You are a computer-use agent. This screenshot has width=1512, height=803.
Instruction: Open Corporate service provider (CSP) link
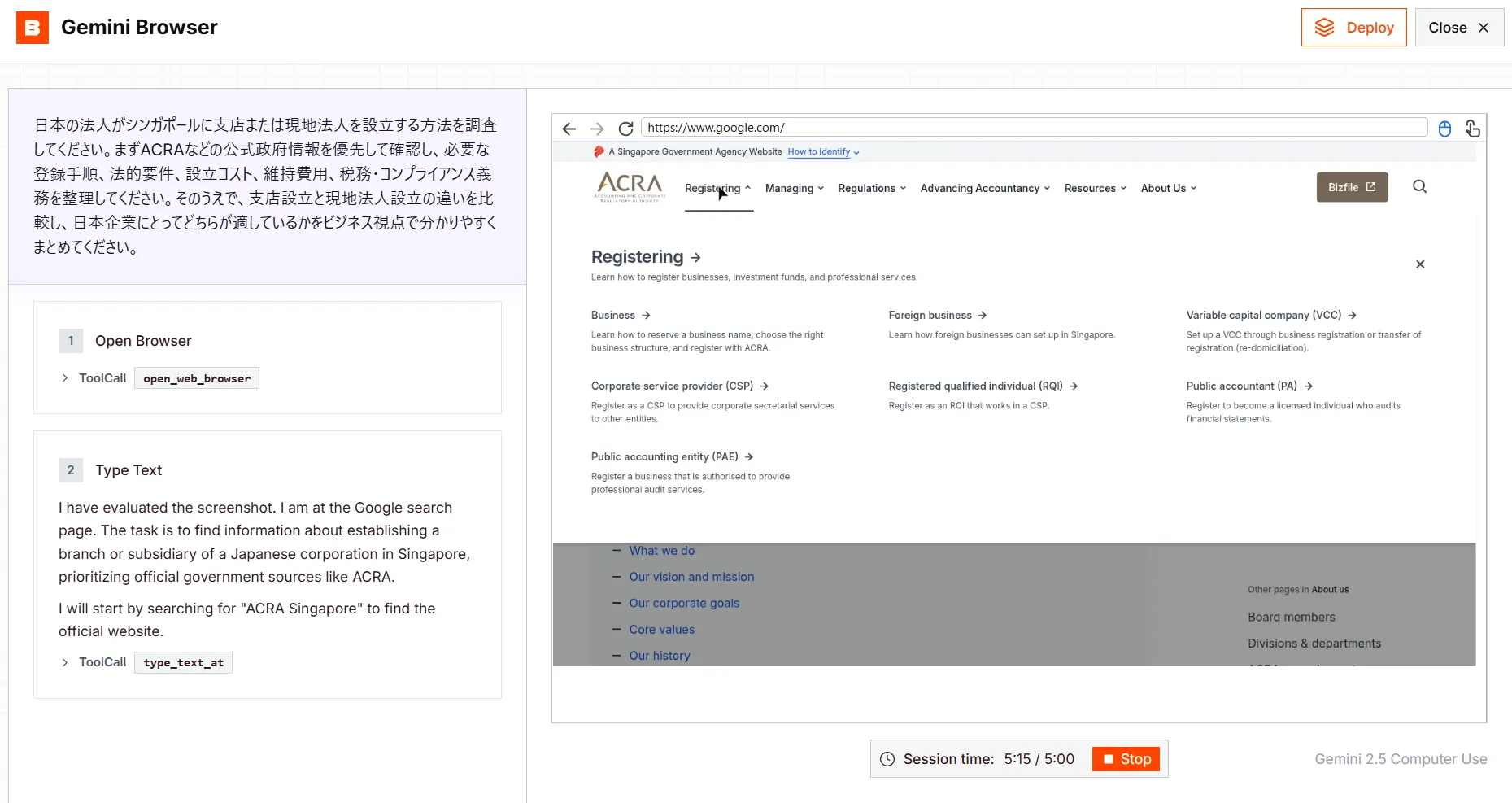coord(680,386)
